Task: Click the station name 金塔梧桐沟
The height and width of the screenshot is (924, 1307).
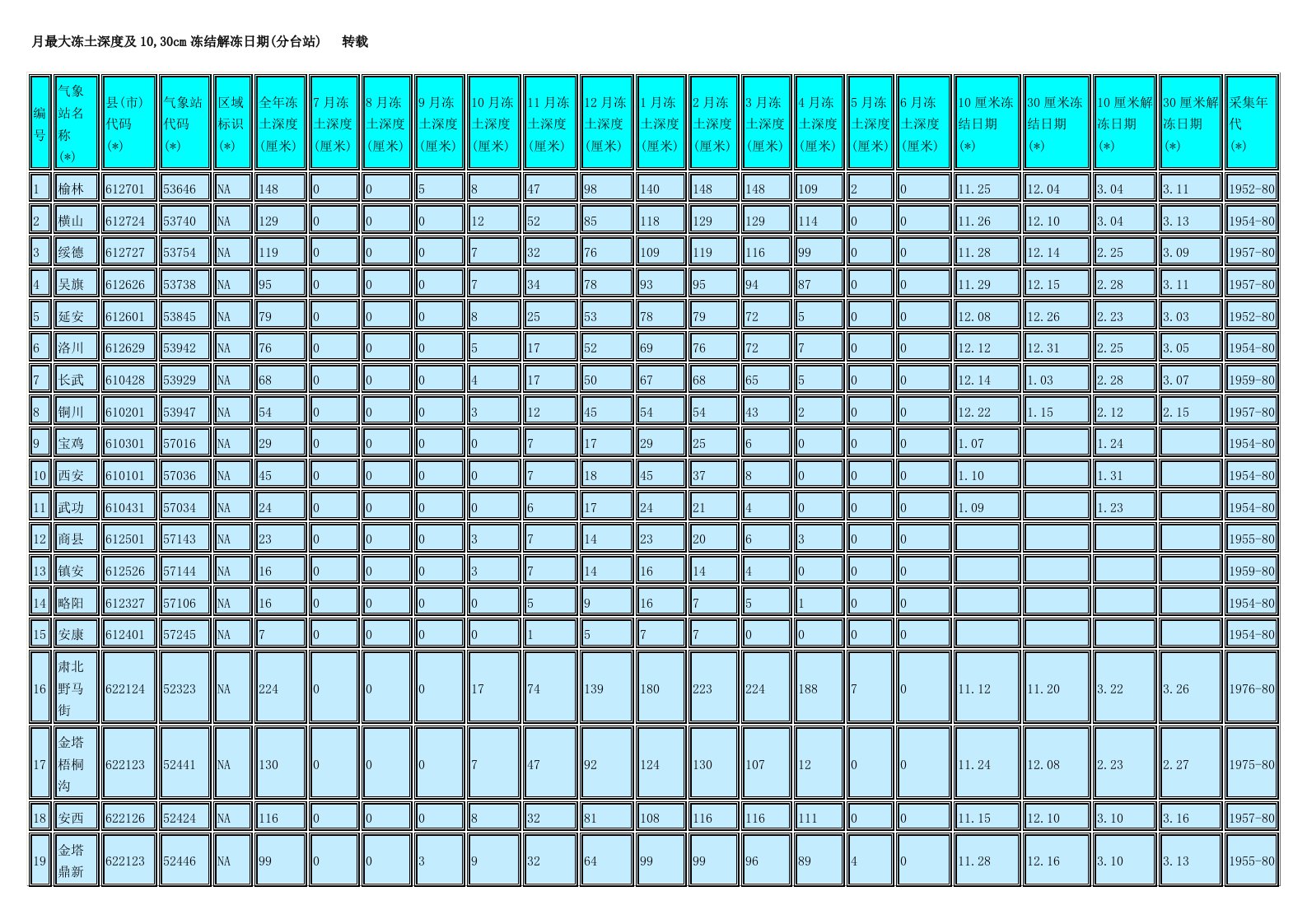Action: point(71,763)
